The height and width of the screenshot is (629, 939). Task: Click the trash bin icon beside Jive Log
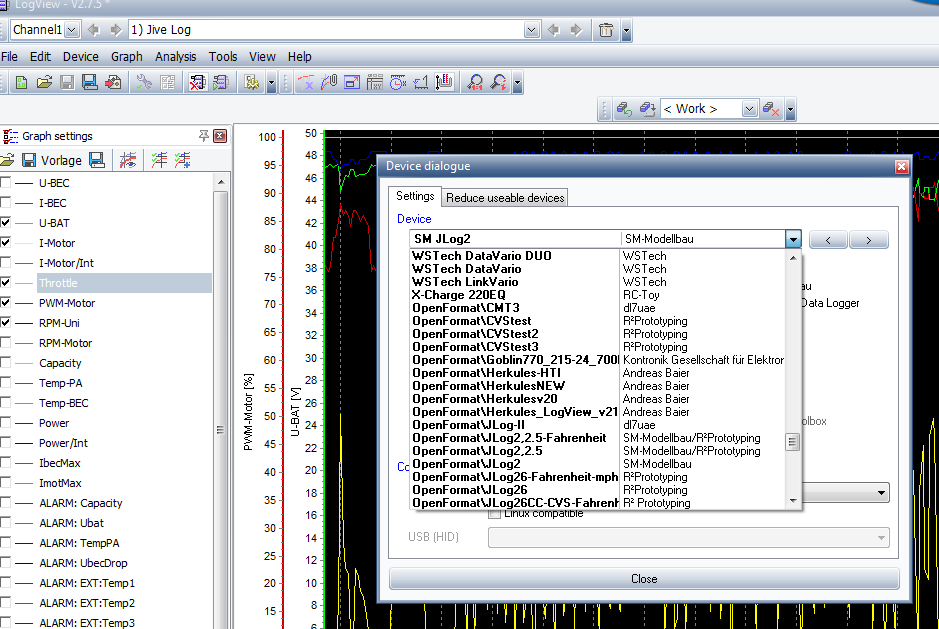[x=606, y=30]
